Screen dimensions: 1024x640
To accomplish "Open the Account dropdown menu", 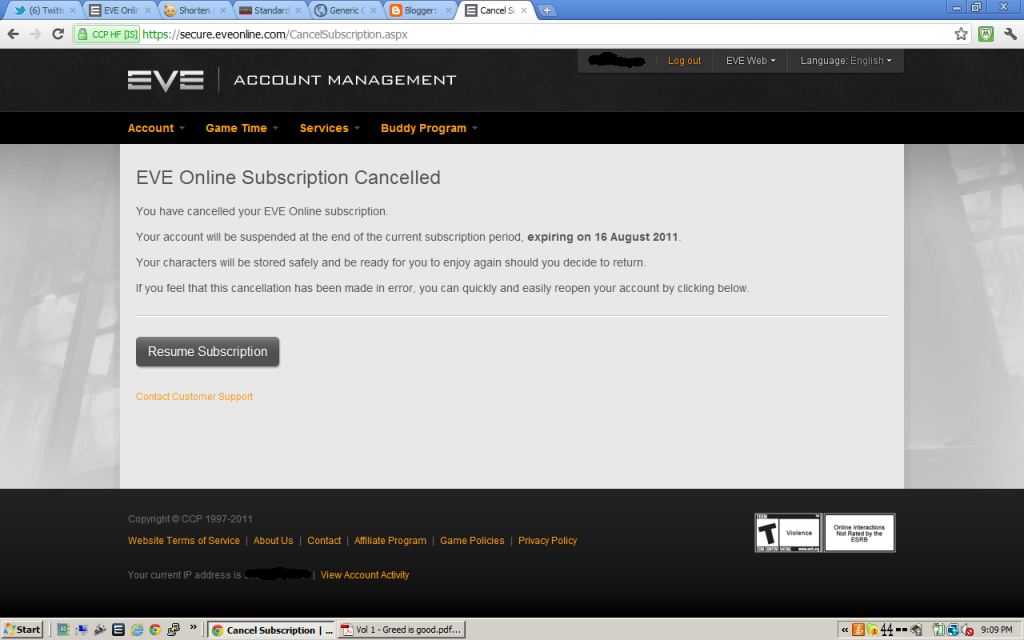I will pos(156,128).
